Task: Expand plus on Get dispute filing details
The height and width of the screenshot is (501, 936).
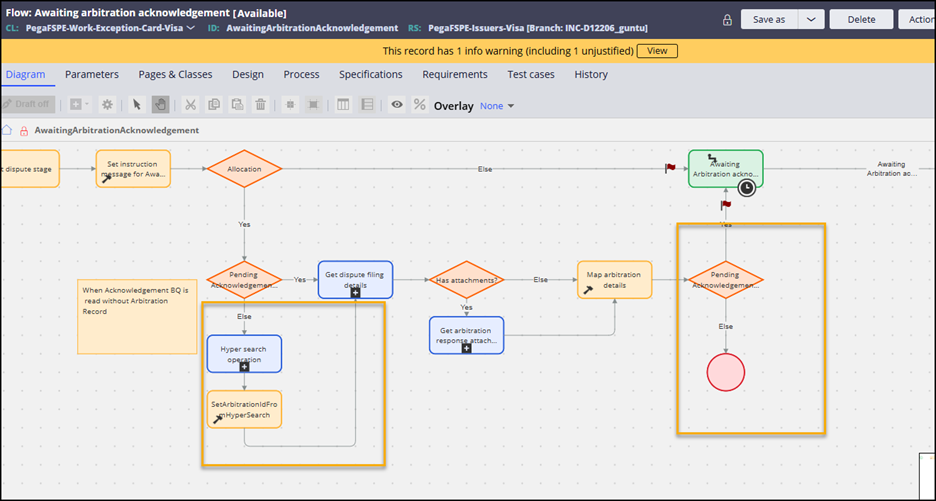Action: (355, 293)
